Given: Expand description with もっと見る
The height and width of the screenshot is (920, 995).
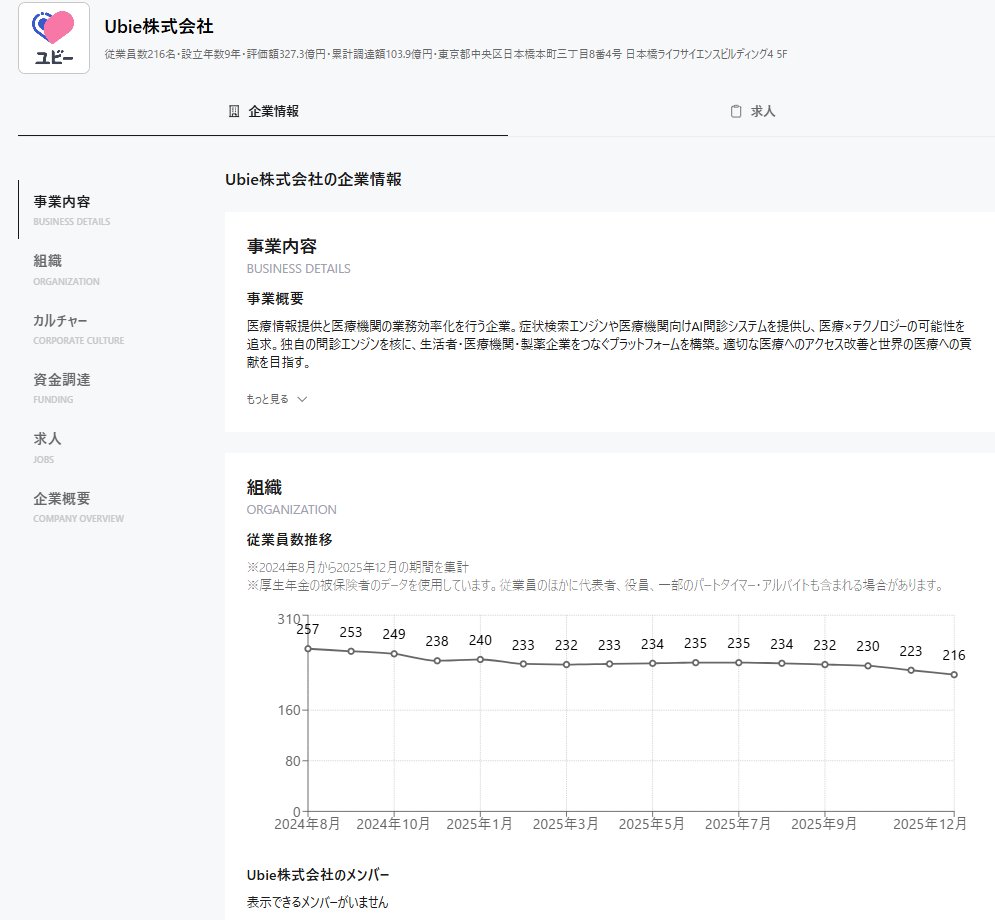Looking at the screenshot, I should pyautogui.click(x=277, y=399).
